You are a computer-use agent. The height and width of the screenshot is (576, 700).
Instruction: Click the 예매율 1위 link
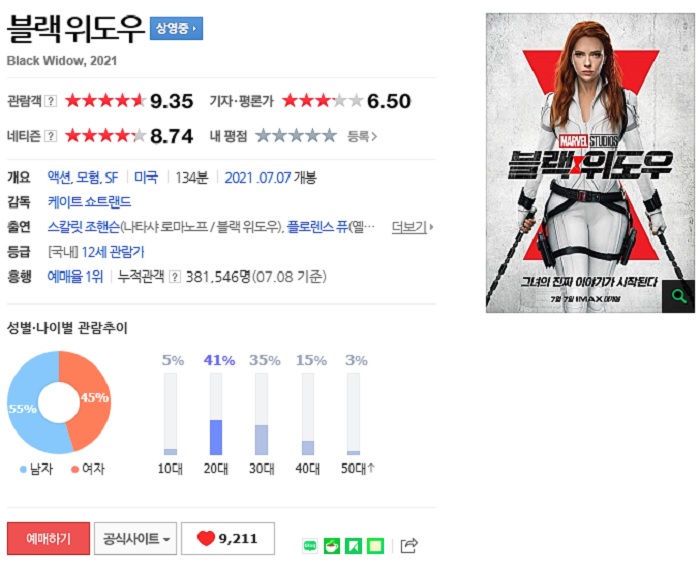[x=75, y=277]
